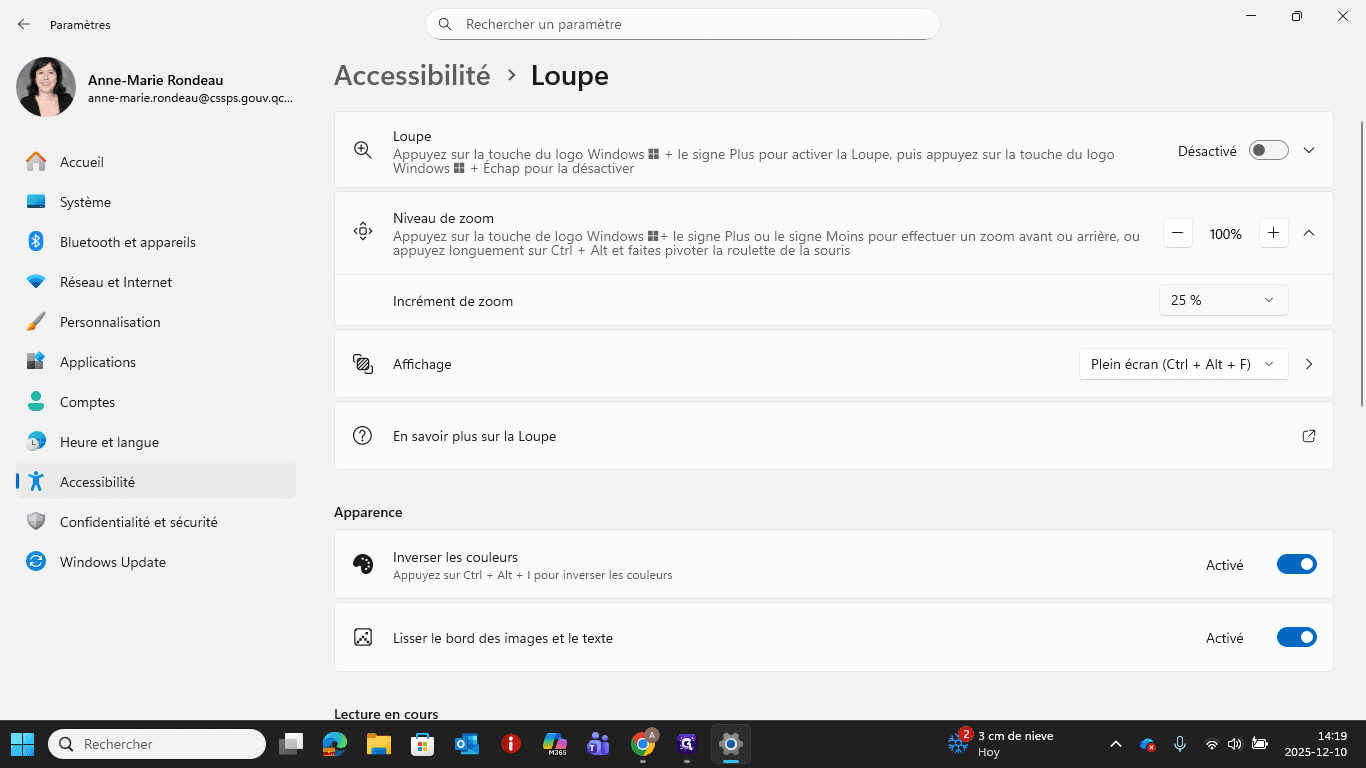Go back using the arrow next to Paramètres
Screen dimensions: 1366x768
24,24
